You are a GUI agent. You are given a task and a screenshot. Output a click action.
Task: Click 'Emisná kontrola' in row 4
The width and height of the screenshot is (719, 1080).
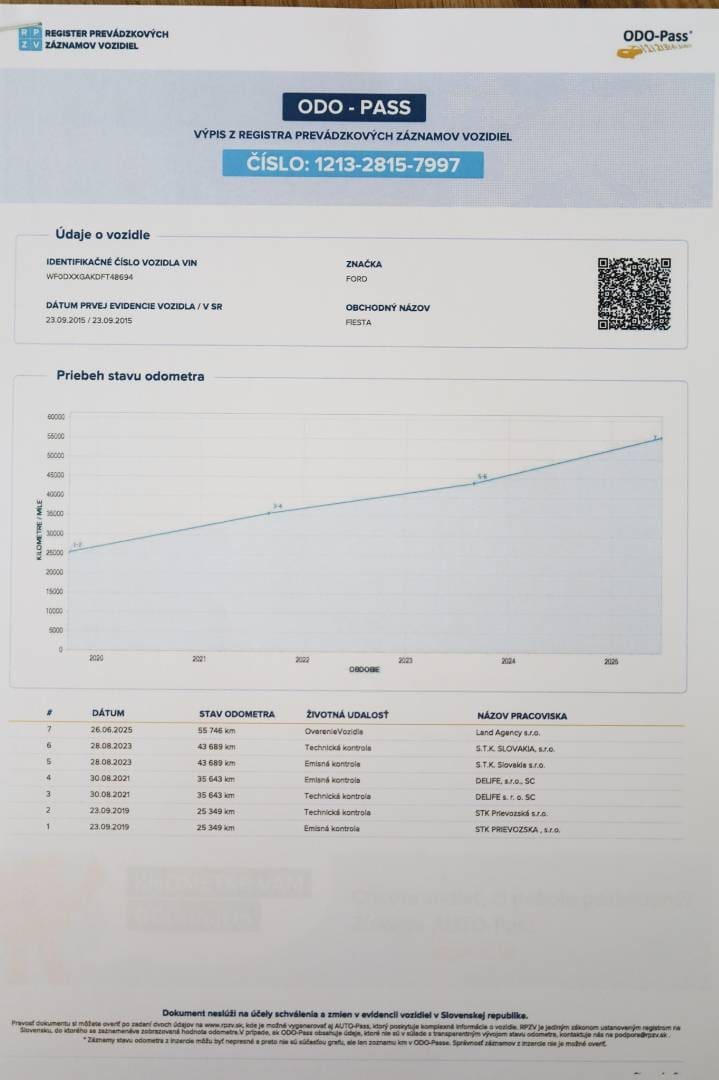(332, 780)
